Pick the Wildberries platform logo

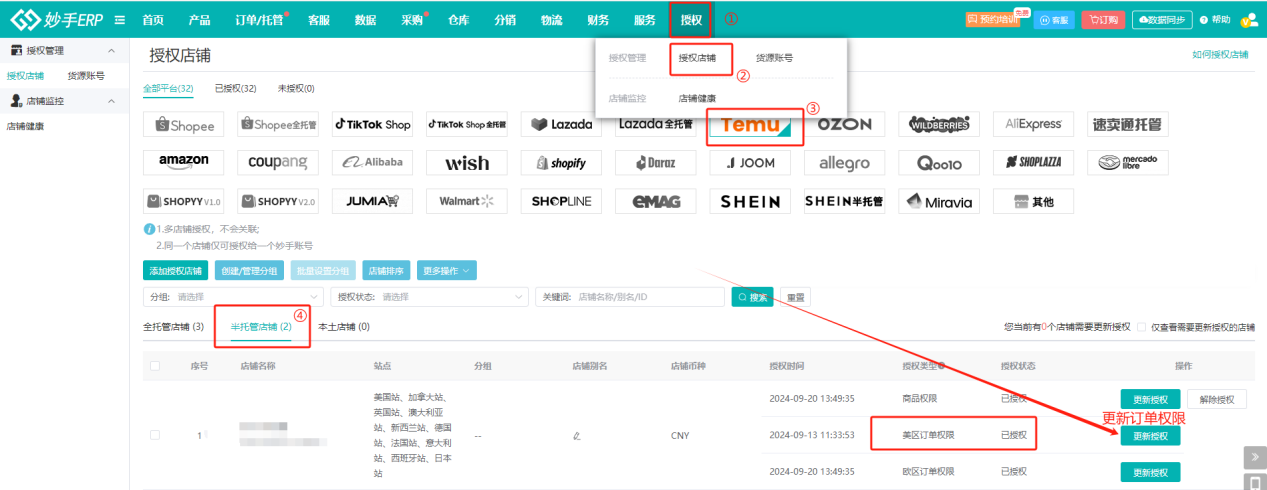tap(941, 125)
